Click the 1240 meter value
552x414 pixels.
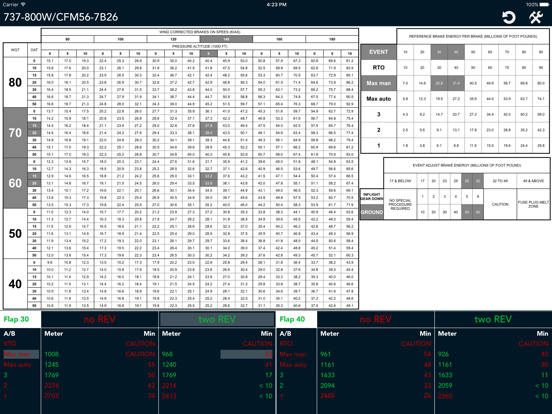(x=169, y=365)
